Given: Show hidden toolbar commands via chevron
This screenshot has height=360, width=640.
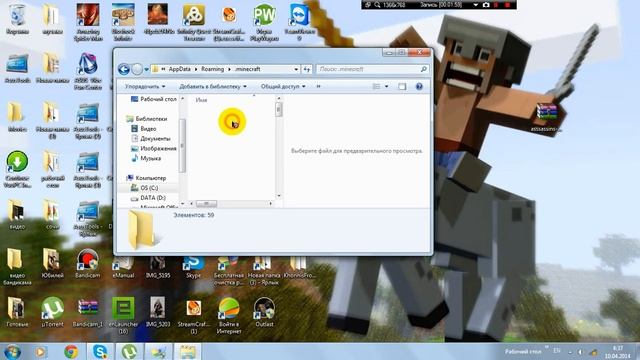Looking at the screenshot, I should 318,87.
